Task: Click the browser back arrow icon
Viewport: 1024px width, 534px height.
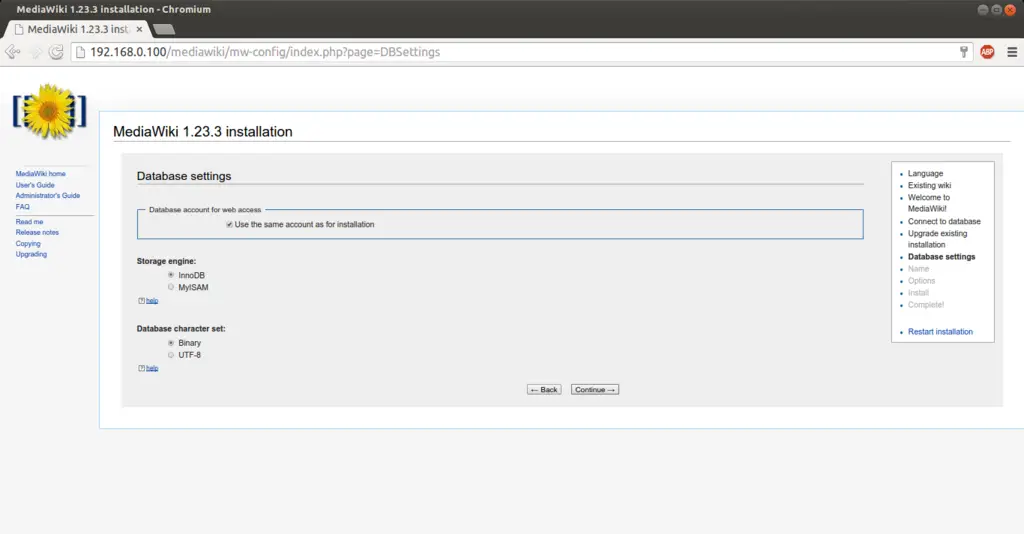Action: 12,52
